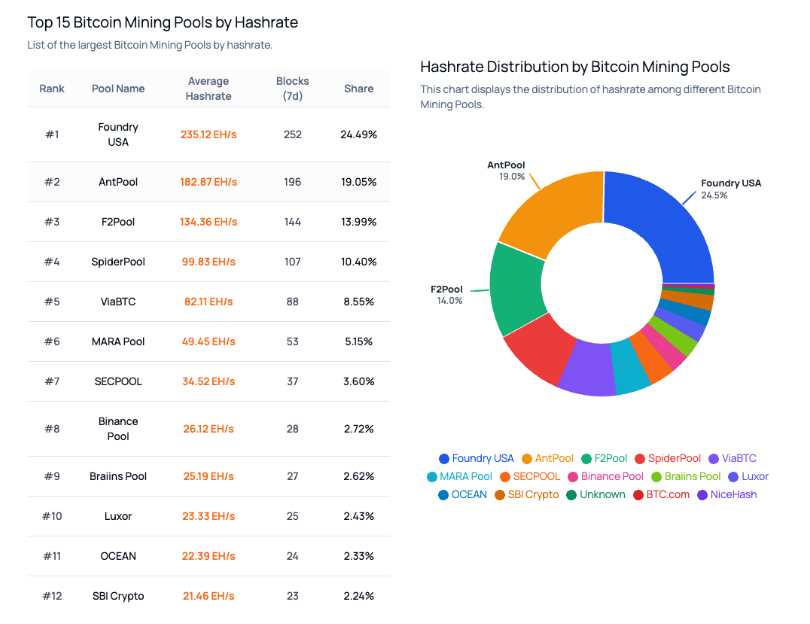Screen dimensions: 810x624
Task: Click the ViaBTC purple legend dot
Action: [714, 459]
